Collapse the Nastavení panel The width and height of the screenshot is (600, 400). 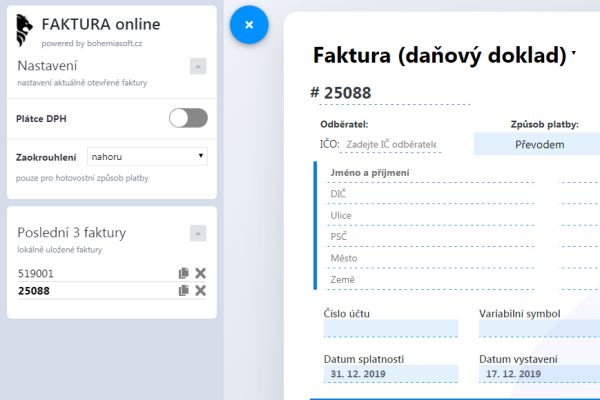pyautogui.click(x=198, y=66)
